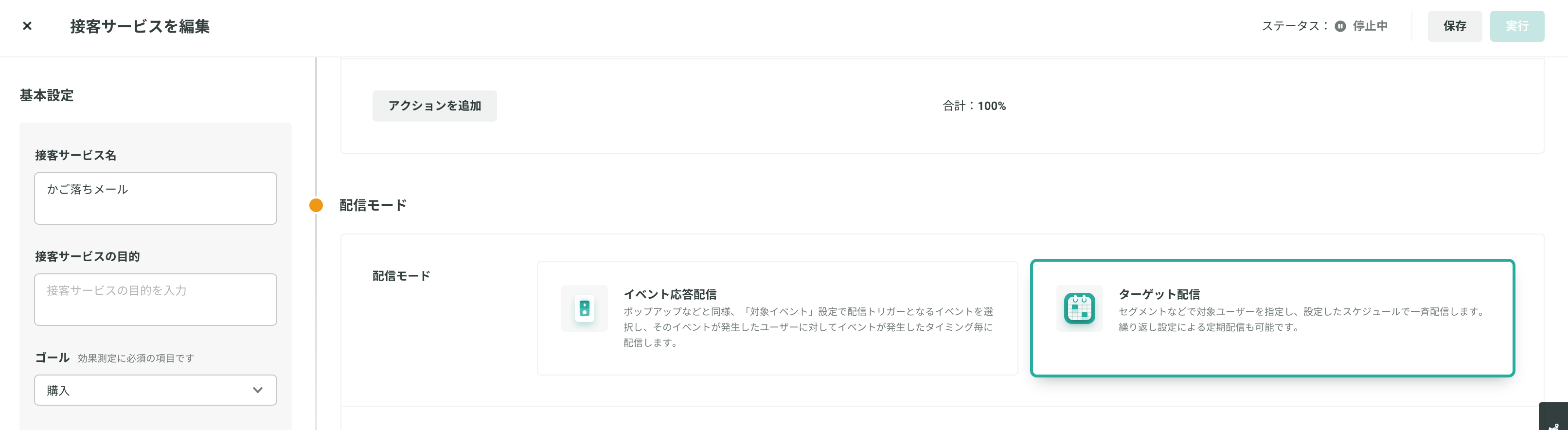Add a new action via アクションを追加
Viewport: 1568px width, 430px height.
coord(435,106)
